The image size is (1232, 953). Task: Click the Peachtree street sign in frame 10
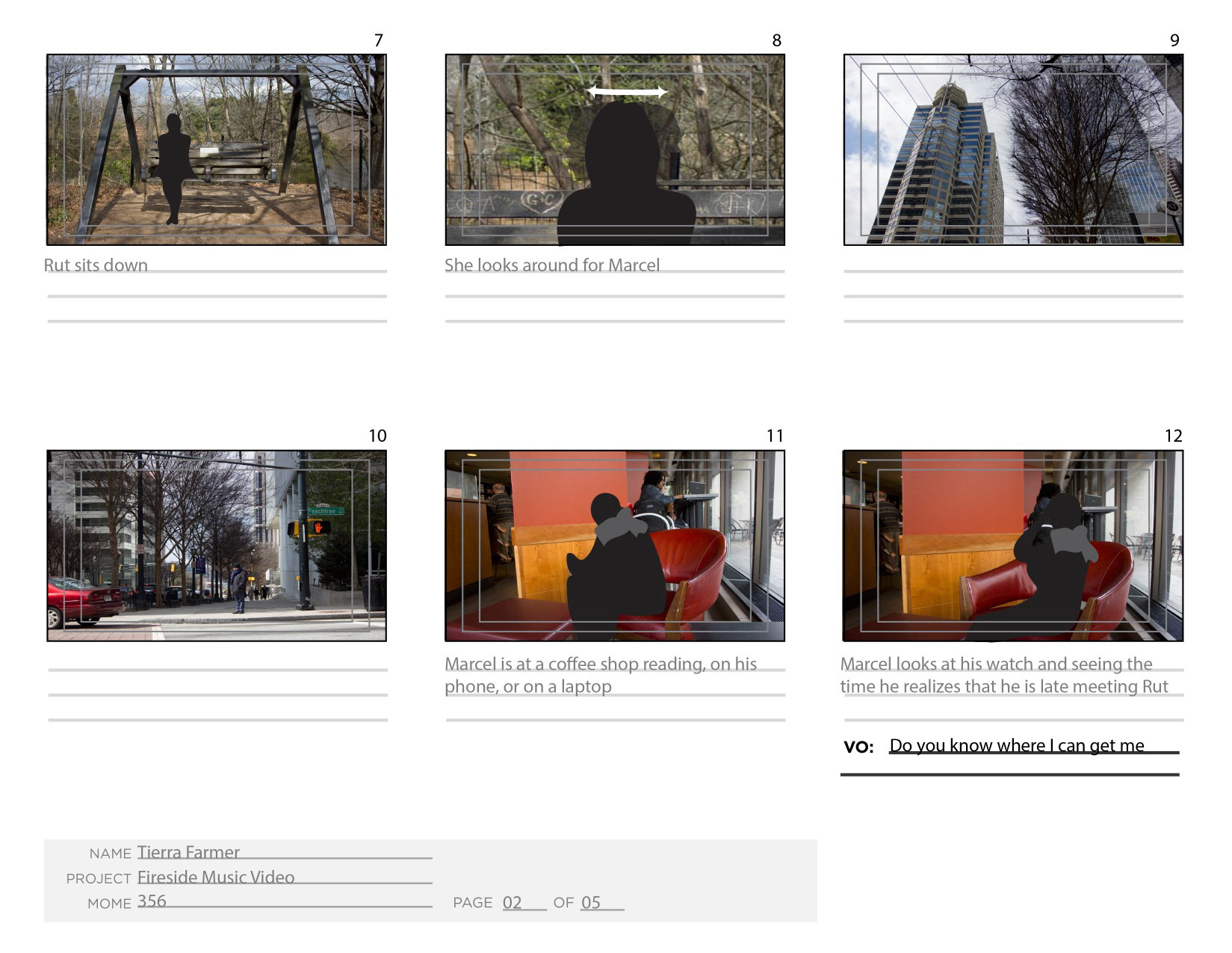tap(325, 511)
